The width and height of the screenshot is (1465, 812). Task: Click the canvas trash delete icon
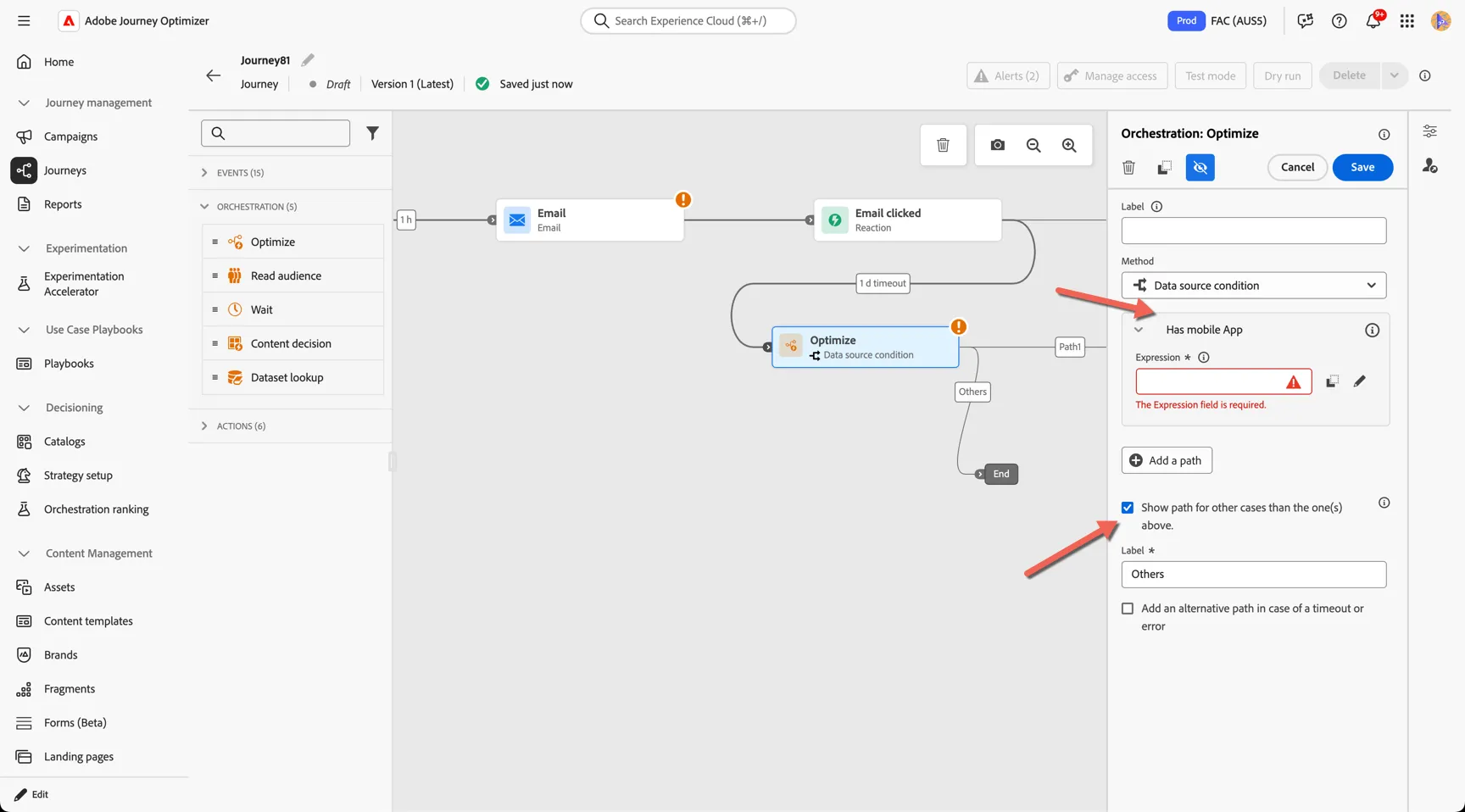943,145
